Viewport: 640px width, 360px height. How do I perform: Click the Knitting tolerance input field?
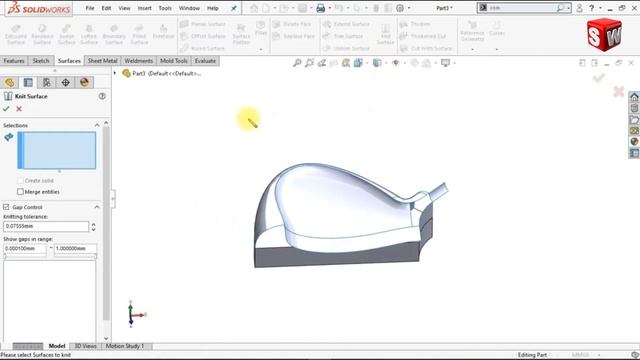tap(46, 226)
